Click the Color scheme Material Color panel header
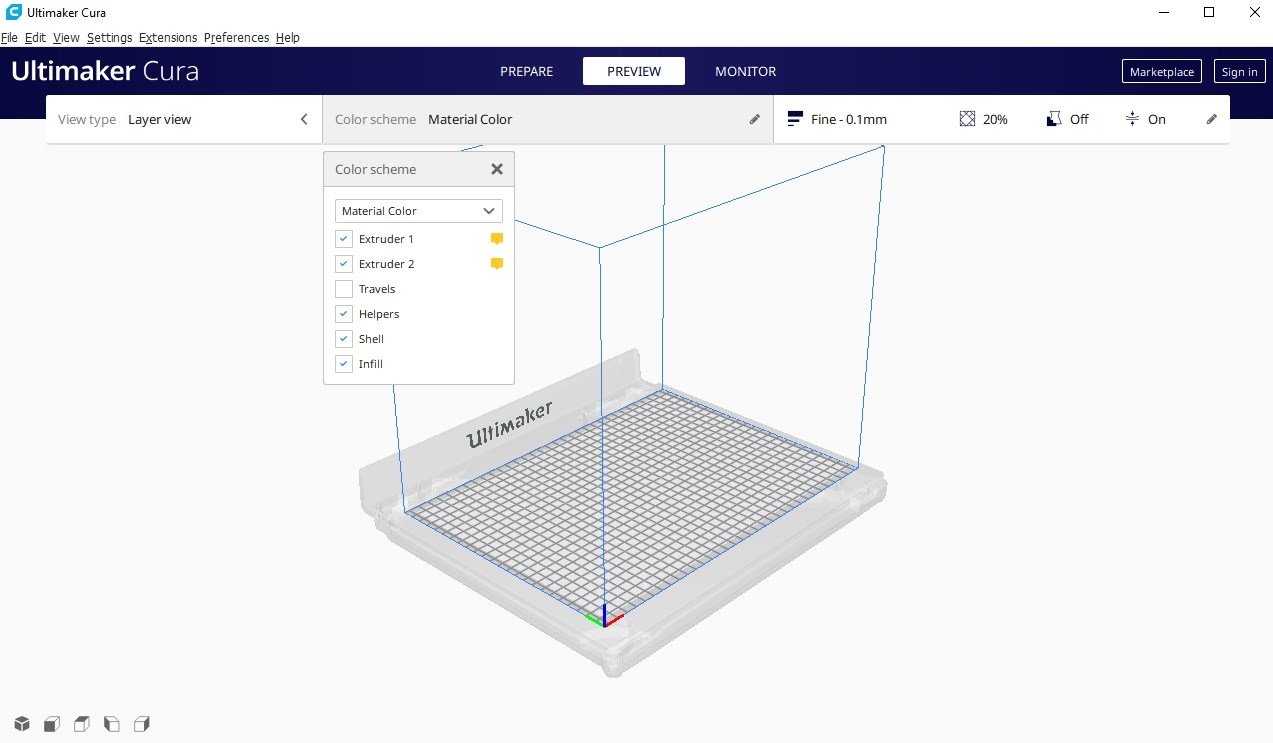Screen dimensions: 1273x743 pyautogui.click(x=548, y=119)
